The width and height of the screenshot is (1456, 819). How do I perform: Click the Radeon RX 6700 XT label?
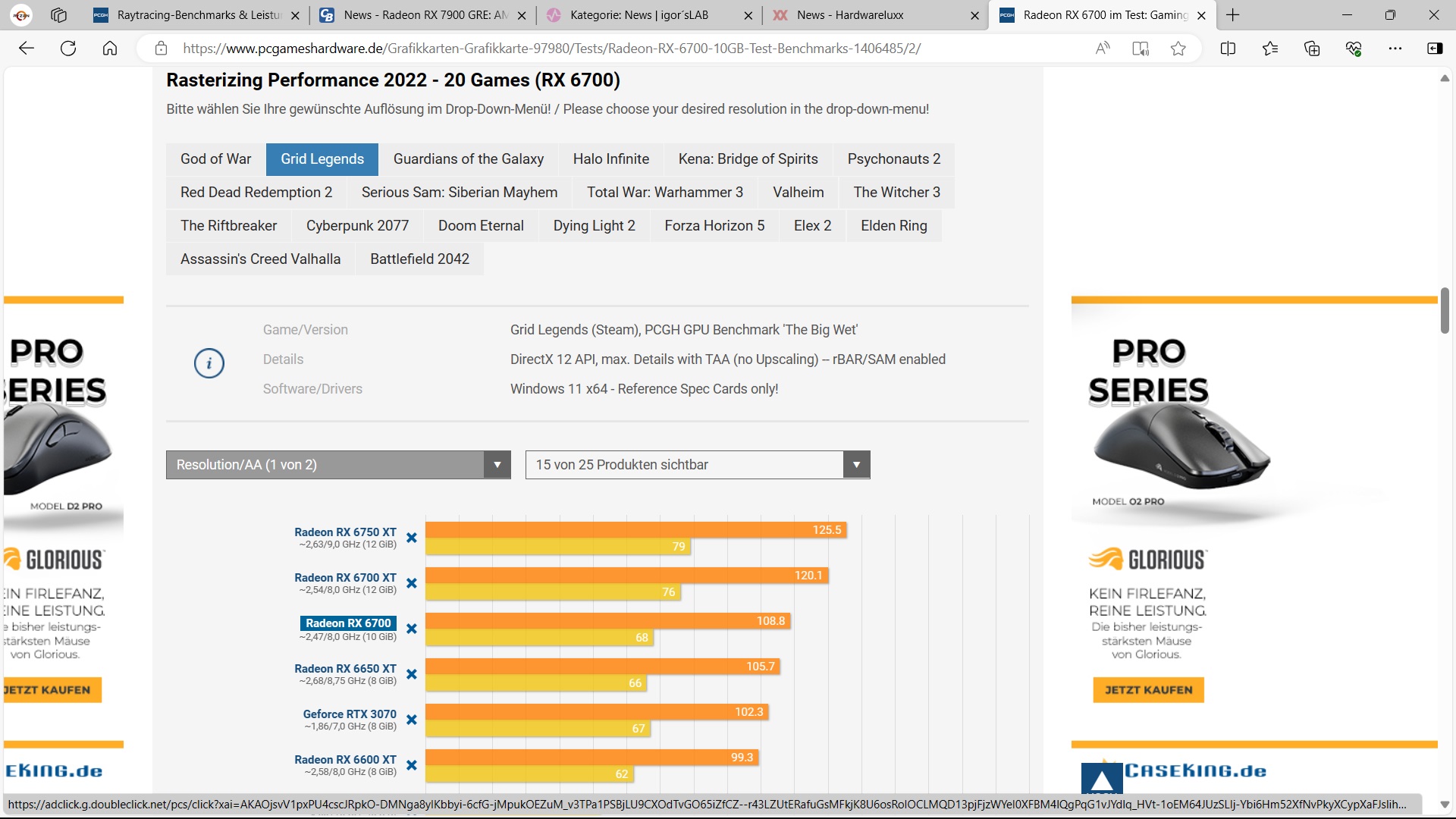click(x=345, y=578)
